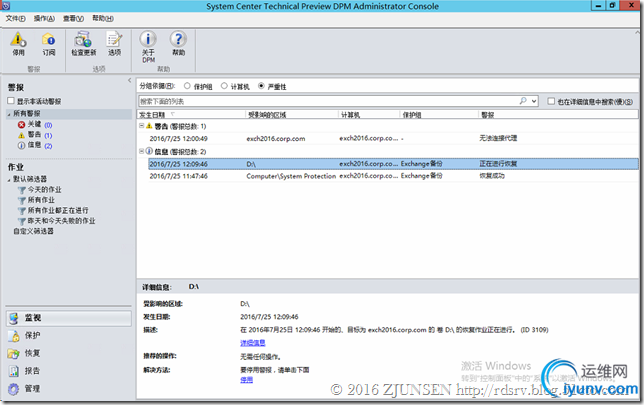Click 恢复成功 alert text
The image size is (644, 405).
492,176
